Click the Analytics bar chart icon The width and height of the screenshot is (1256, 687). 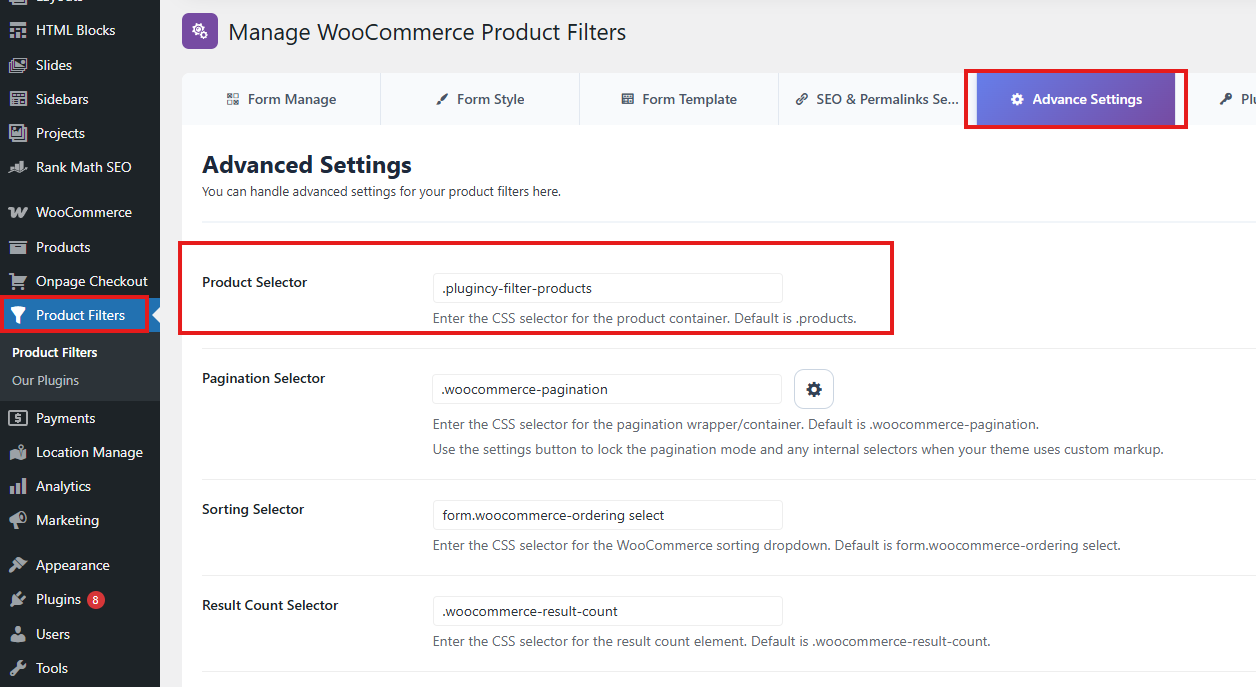pyautogui.click(x=17, y=486)
